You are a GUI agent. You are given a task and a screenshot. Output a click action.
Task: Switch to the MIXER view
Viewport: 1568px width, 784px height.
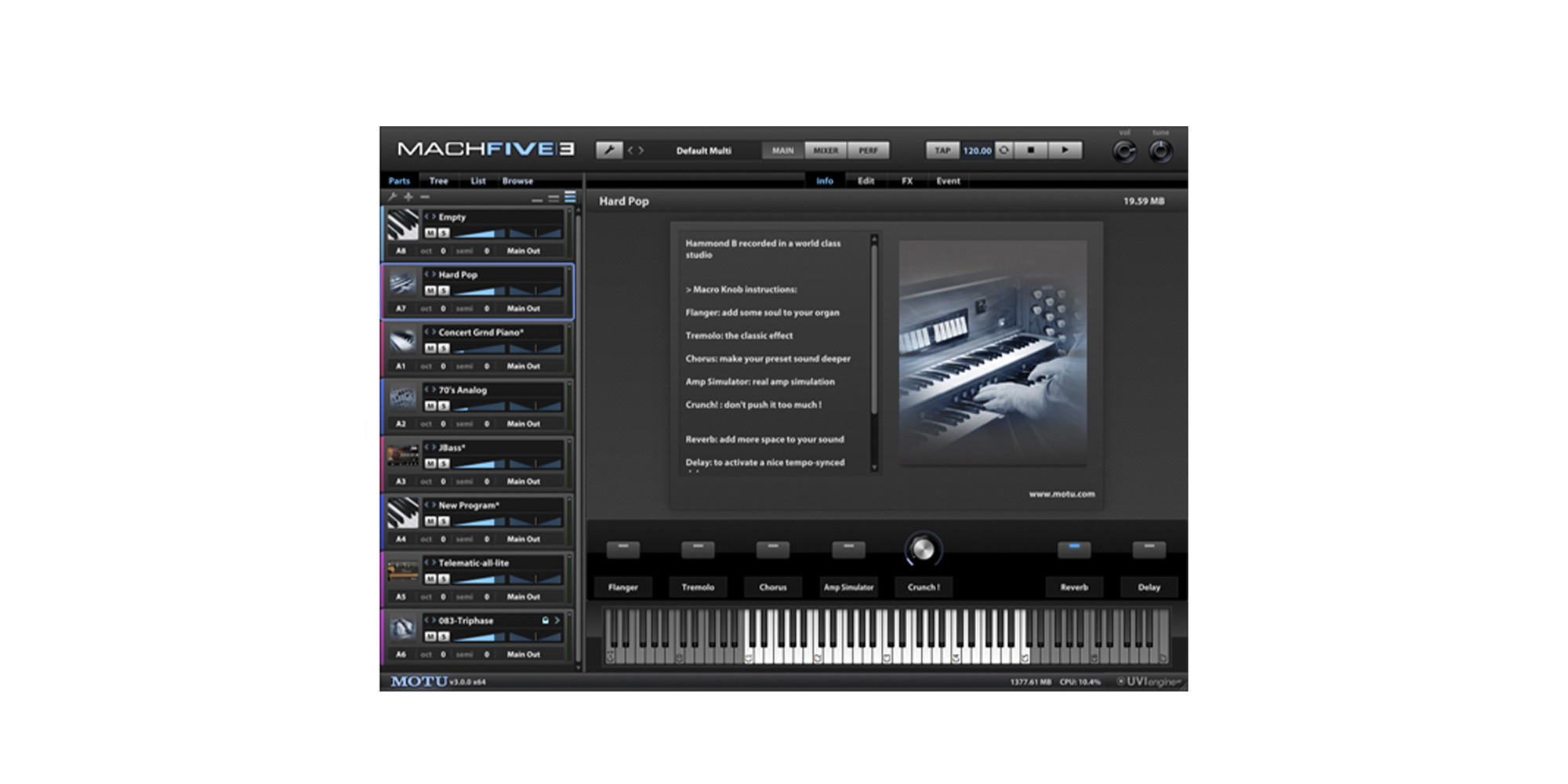(826, 151)
